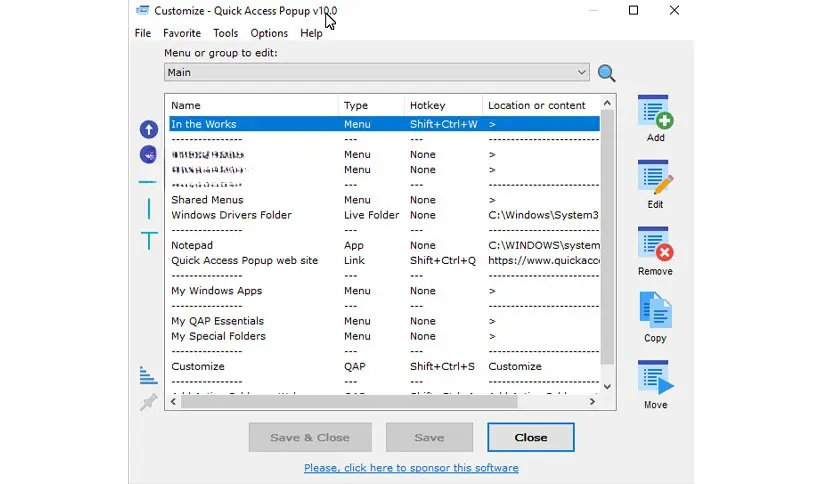The width and height of the screenshot is (836, 484).
Task: Select the 'My QAP Essentials' row
Action: coord(384,321)
